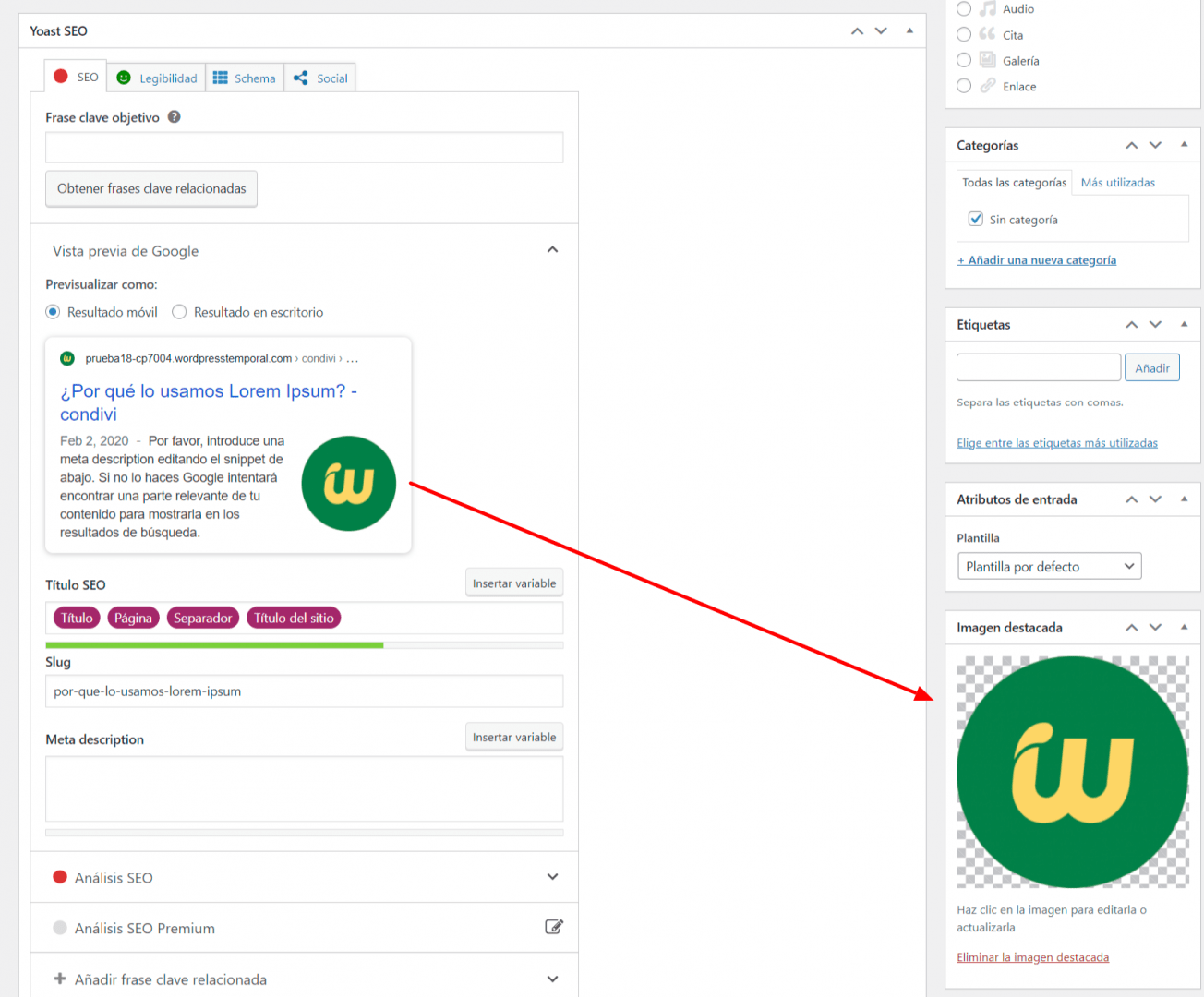Select the Galería post format radio
Image resolution: width=1204 pixels, height=997 pixels.
point(964,60)
